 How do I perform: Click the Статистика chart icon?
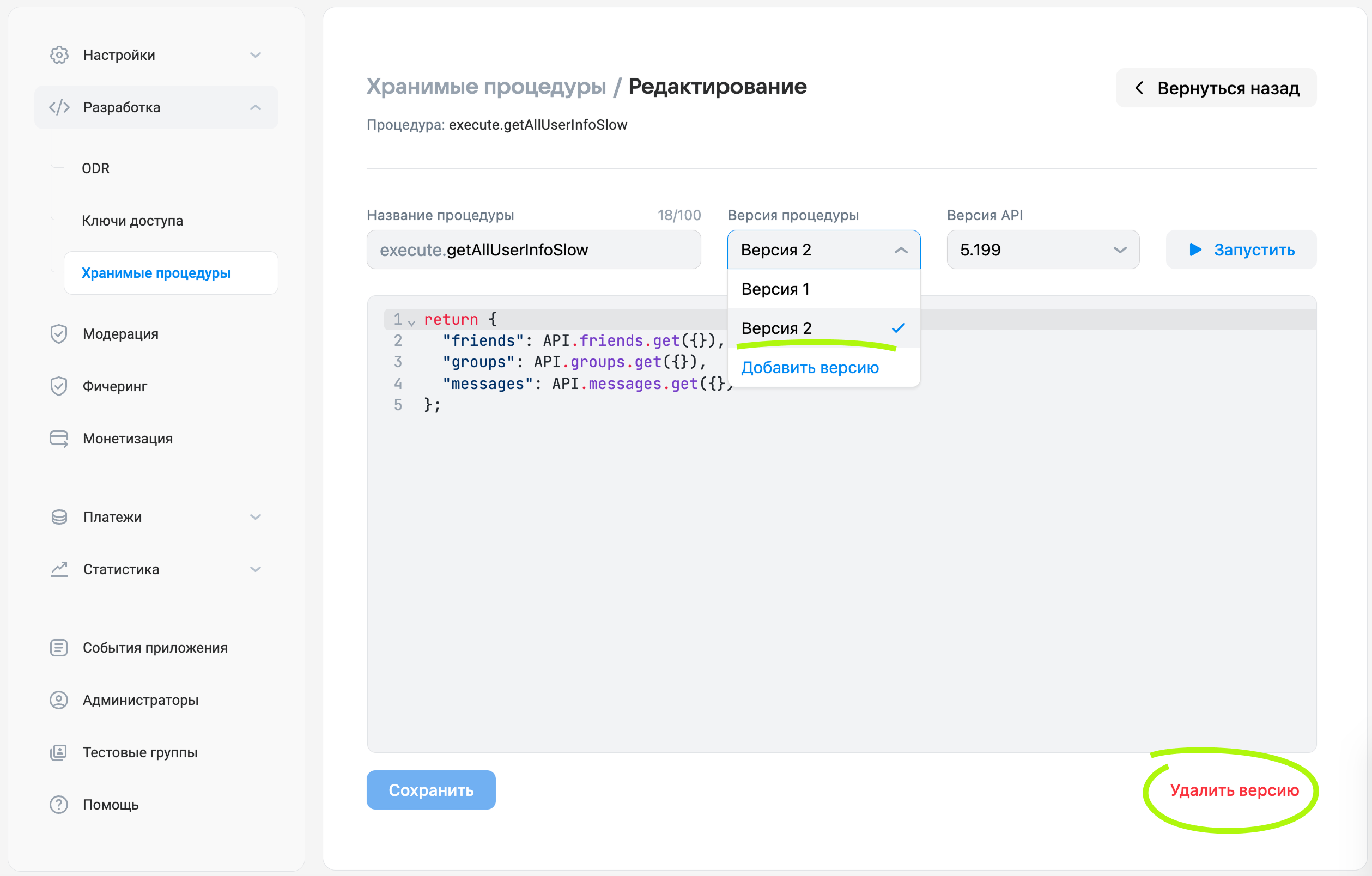coord(59,570)
